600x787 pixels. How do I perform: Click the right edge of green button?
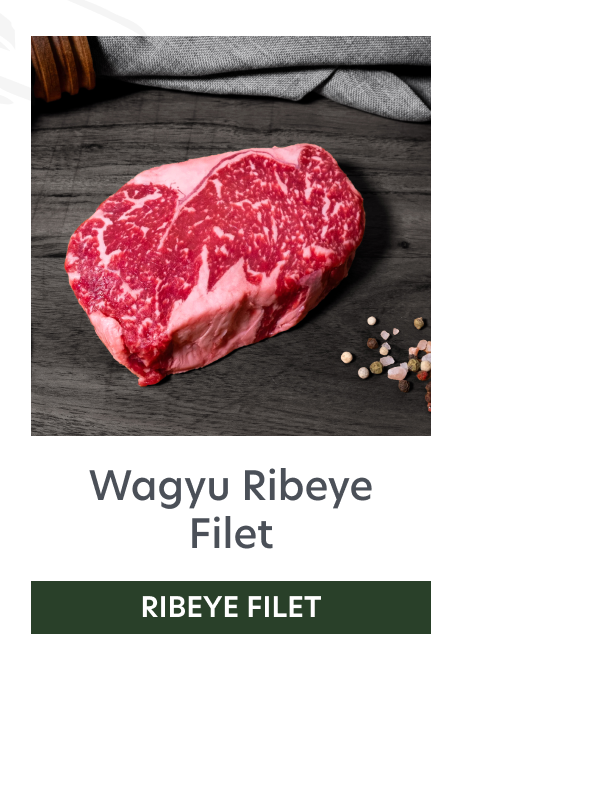[427, 607]
